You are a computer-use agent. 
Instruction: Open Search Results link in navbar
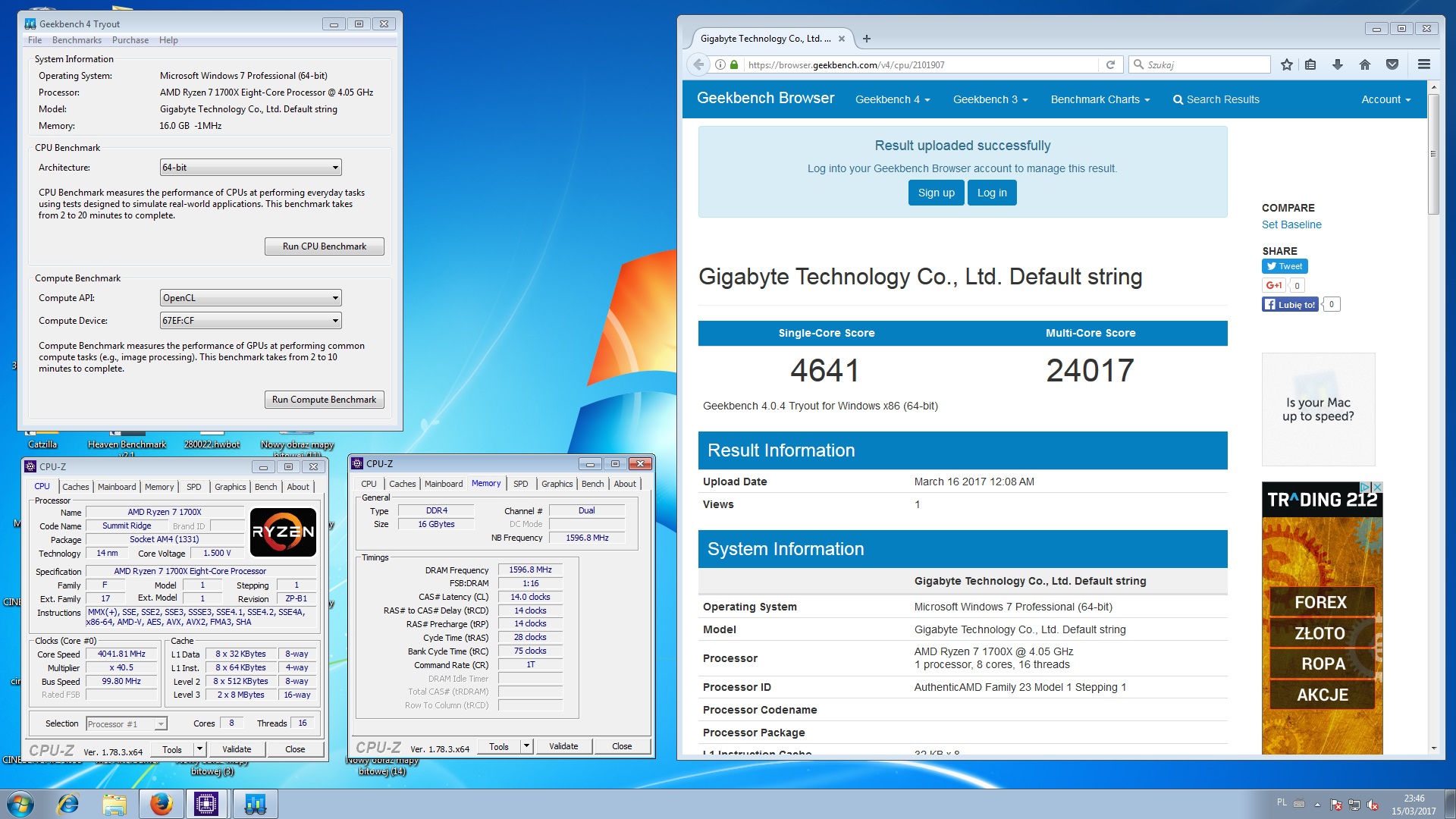[1216, 99]
